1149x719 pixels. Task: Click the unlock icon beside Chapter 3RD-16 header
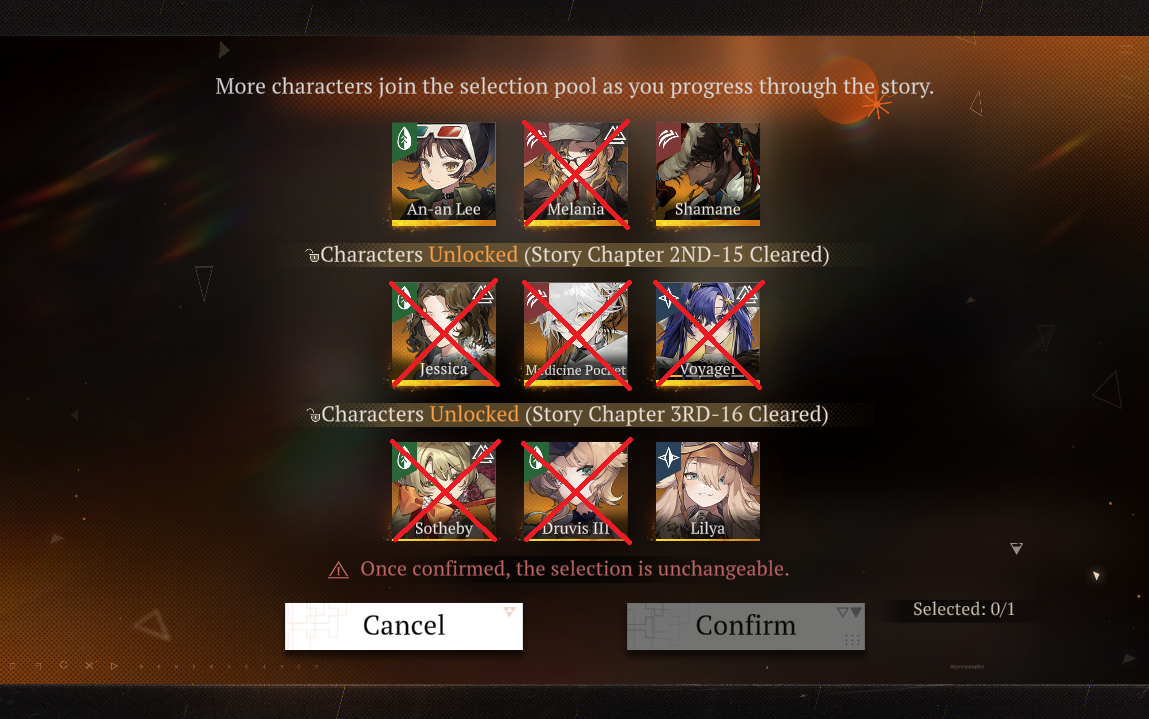pyautogui.click(x=314, y=415)
